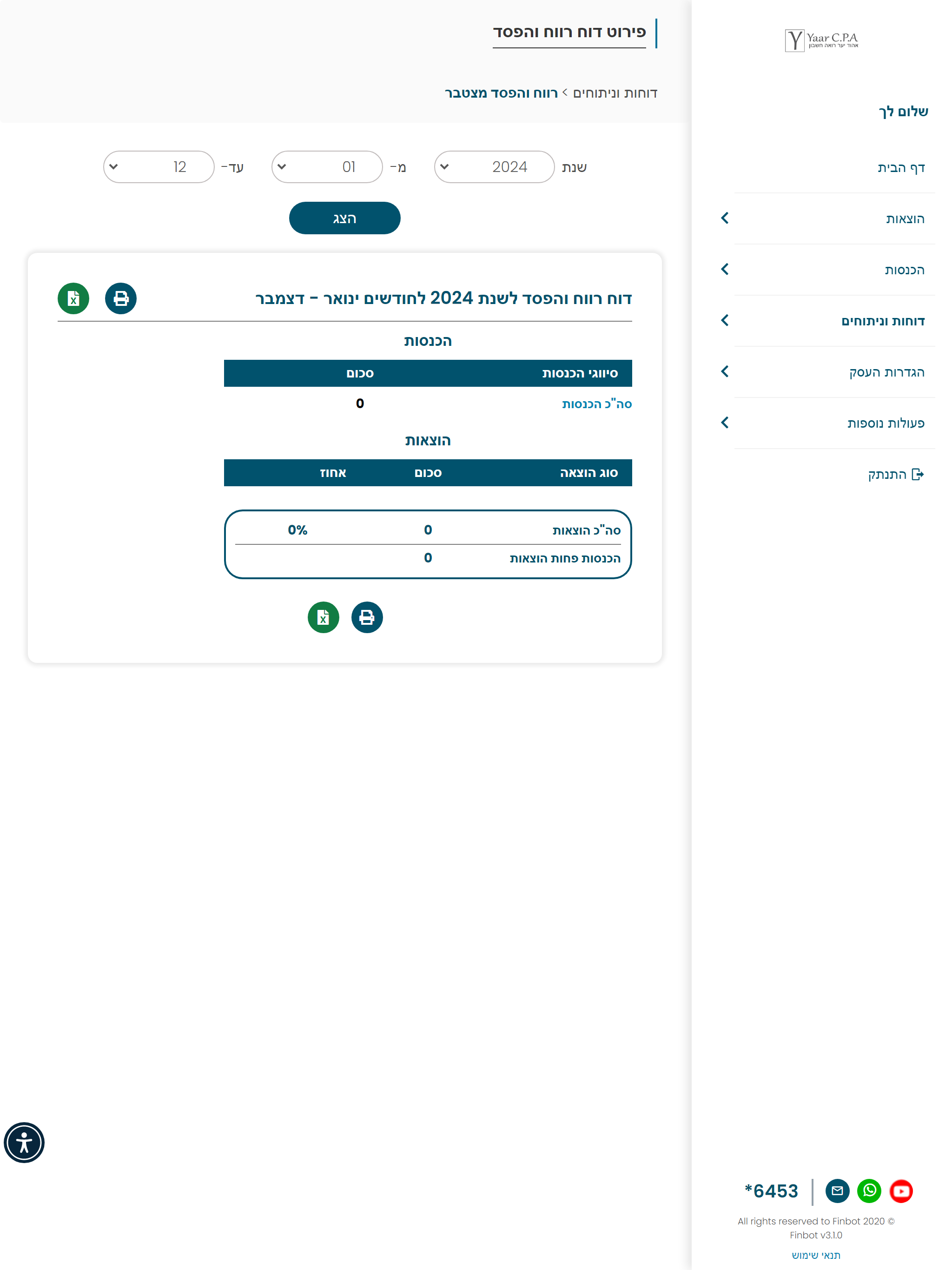This screenshot has height=1270, width=952.
Task: Open the YouTube link icon
Action: tap(901, 1191)
